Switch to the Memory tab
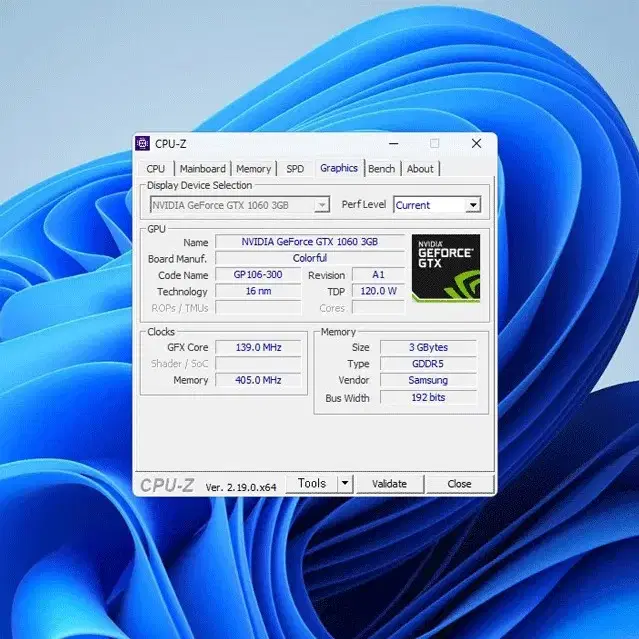This screenshot has height=639, width=639. [x=253, y=169]
